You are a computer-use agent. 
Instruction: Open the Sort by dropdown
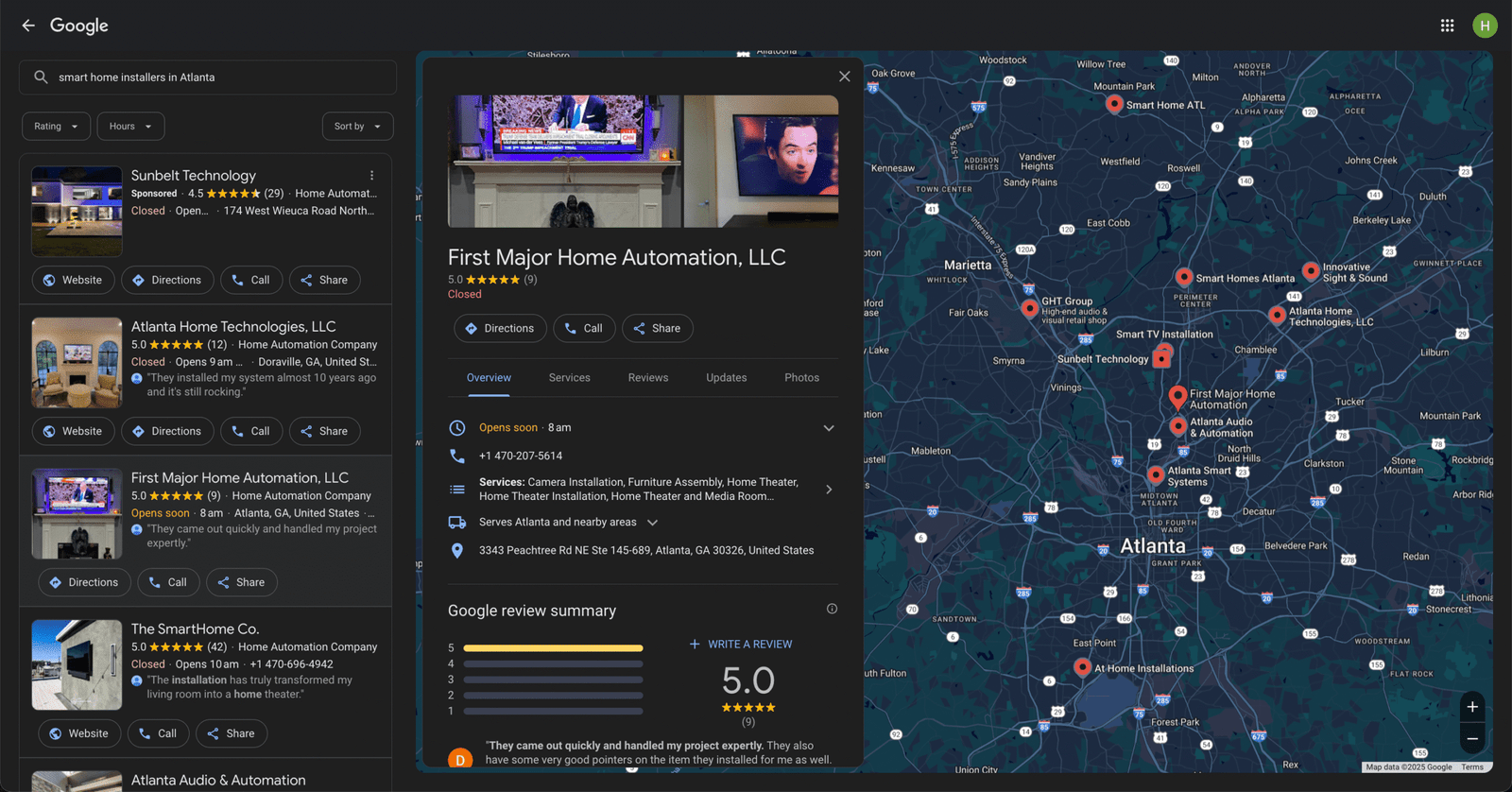click(x=357, y=127)
